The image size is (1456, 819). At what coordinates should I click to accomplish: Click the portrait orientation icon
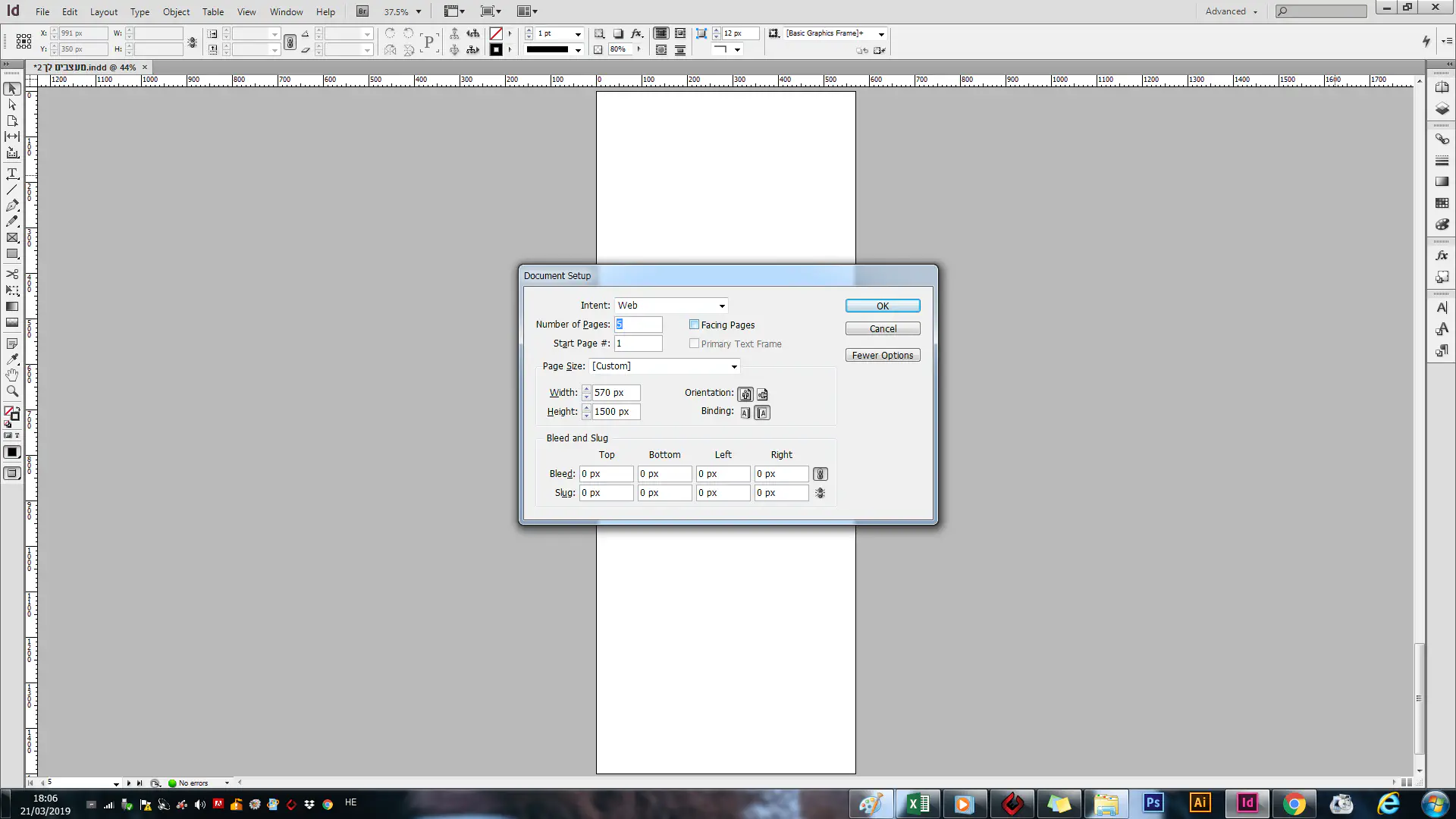point(745,394)
